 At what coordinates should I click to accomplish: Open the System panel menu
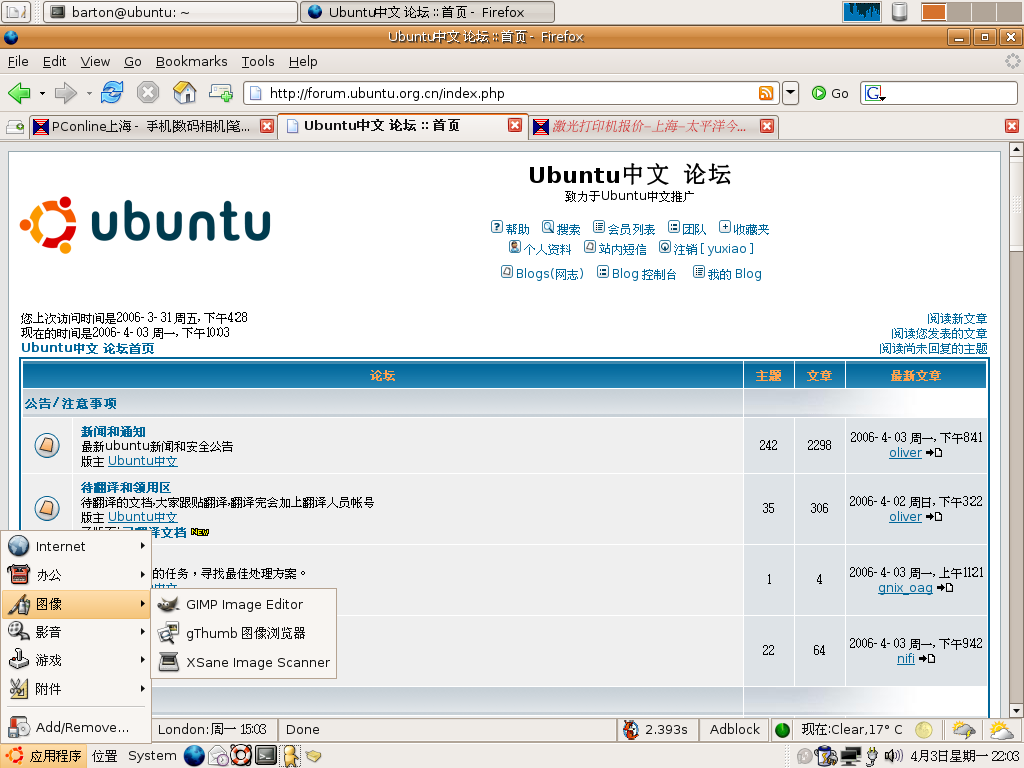tap(152, 756)
